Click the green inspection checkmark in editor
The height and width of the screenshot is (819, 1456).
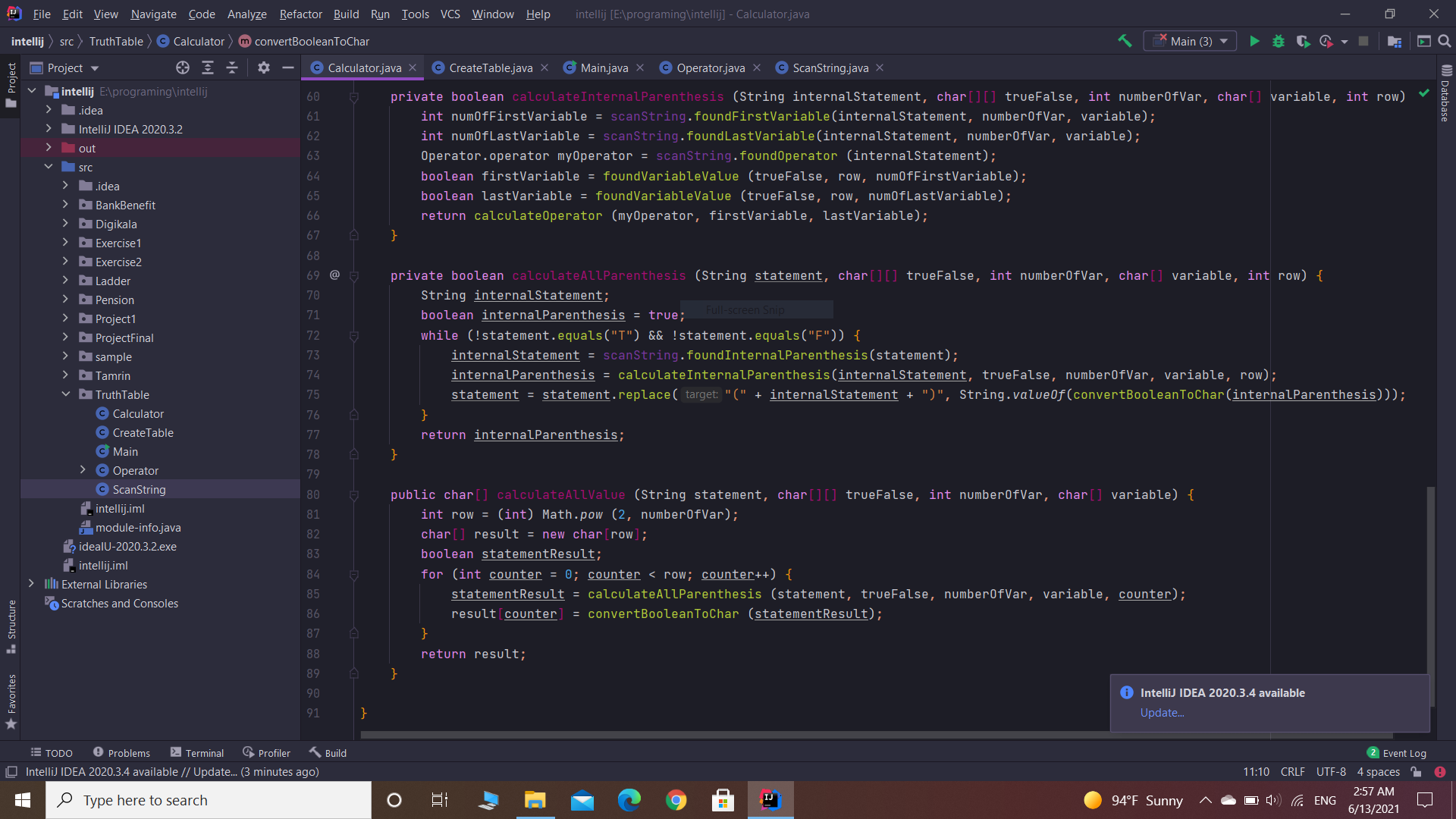pos(1424,93)
